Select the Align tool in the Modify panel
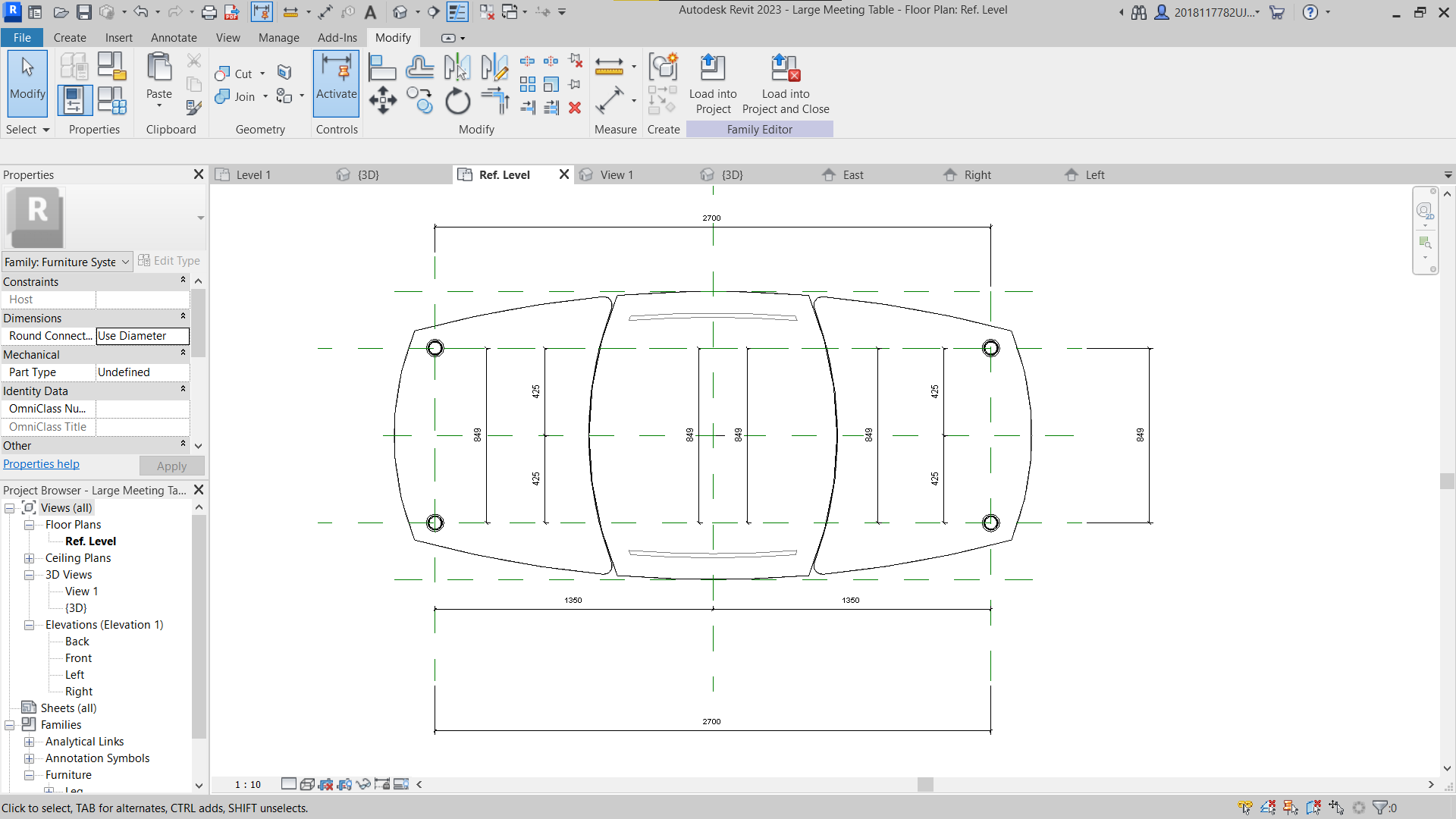This screenshot has height=819, width=1456. (382, 67)
